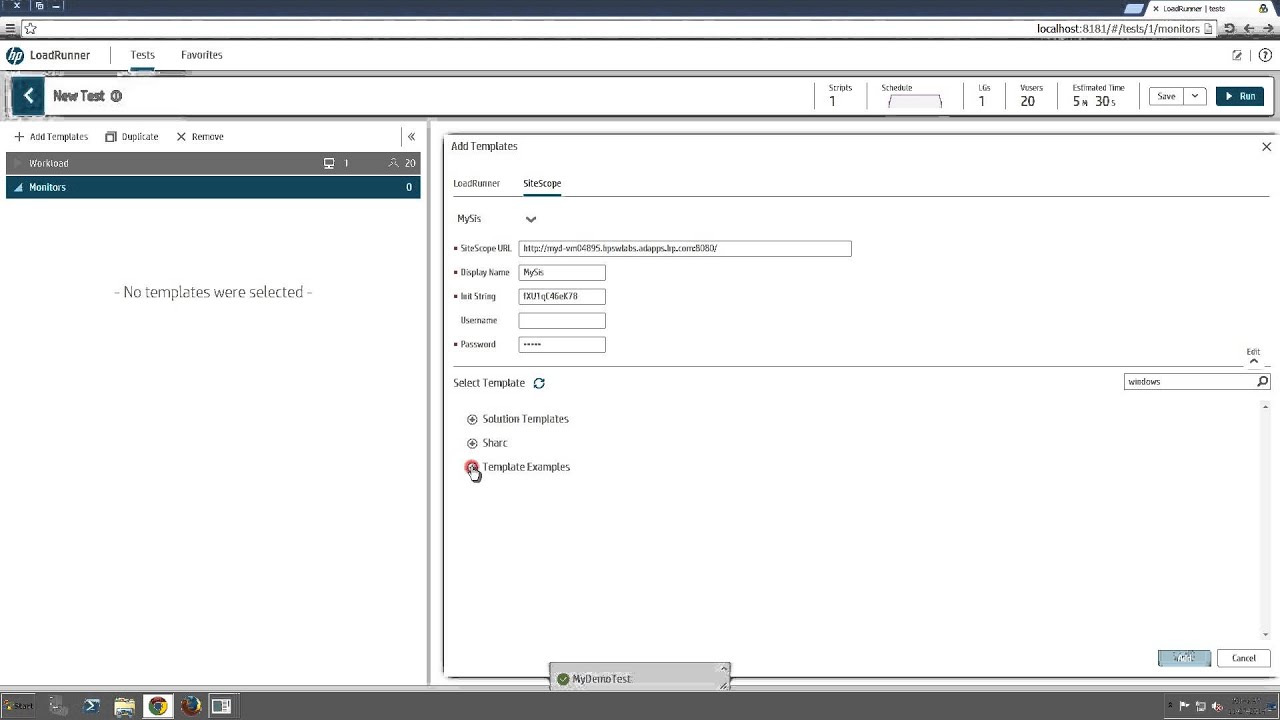Open the Save options dropdown arrow
The image size is (1280, 720).
(x=1194, y=97)
